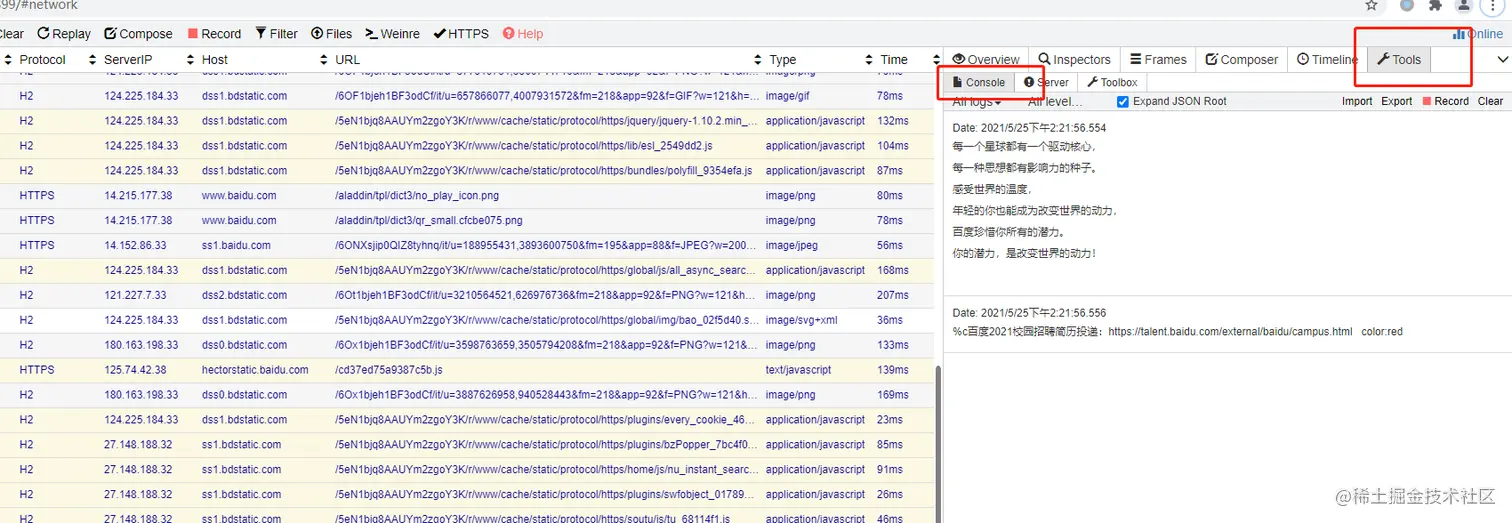Switch to the Inspectors tab
This screenshot has width=1512, height=523.
click(x=1074, y=60)
